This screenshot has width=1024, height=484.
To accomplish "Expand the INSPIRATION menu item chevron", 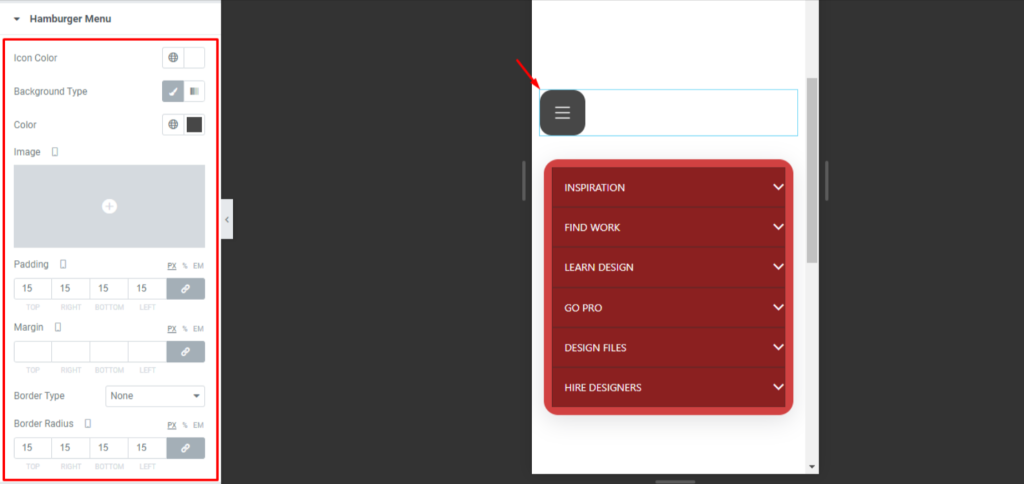I will click(778, 187).
